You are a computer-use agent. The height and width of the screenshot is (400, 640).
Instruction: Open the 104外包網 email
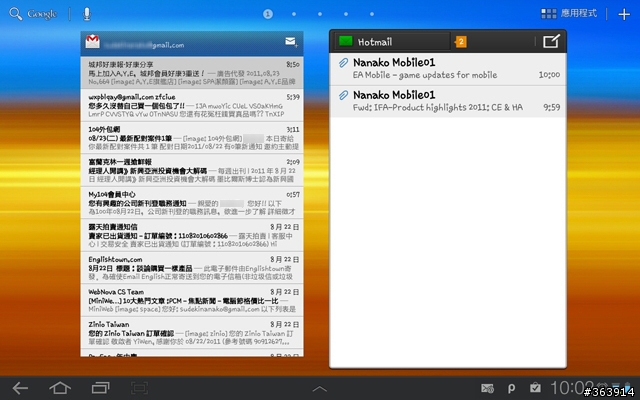[192, 138]
